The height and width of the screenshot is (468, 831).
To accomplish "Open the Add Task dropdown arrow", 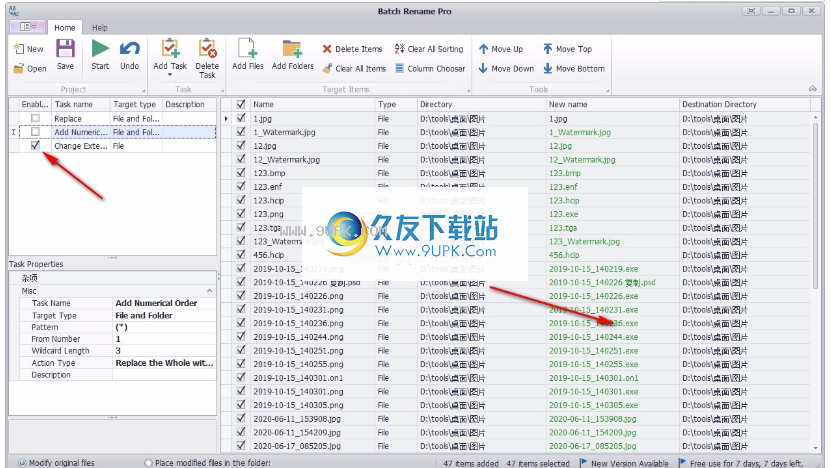I will [x=170, y=75].
